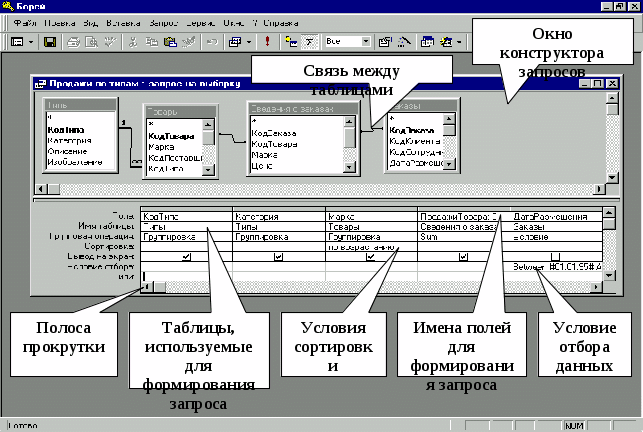643x432 pixels.
Task: Click the tables pane vertical scrollbar thumb
Action: click(612, 110)
